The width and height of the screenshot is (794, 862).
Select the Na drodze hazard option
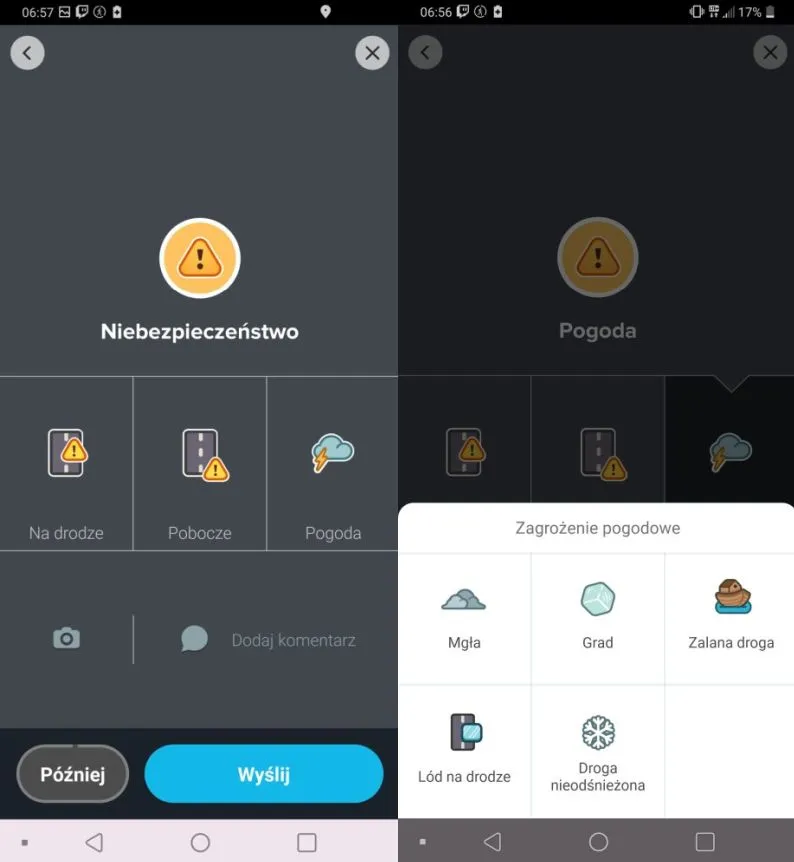(x=66, y=463)
